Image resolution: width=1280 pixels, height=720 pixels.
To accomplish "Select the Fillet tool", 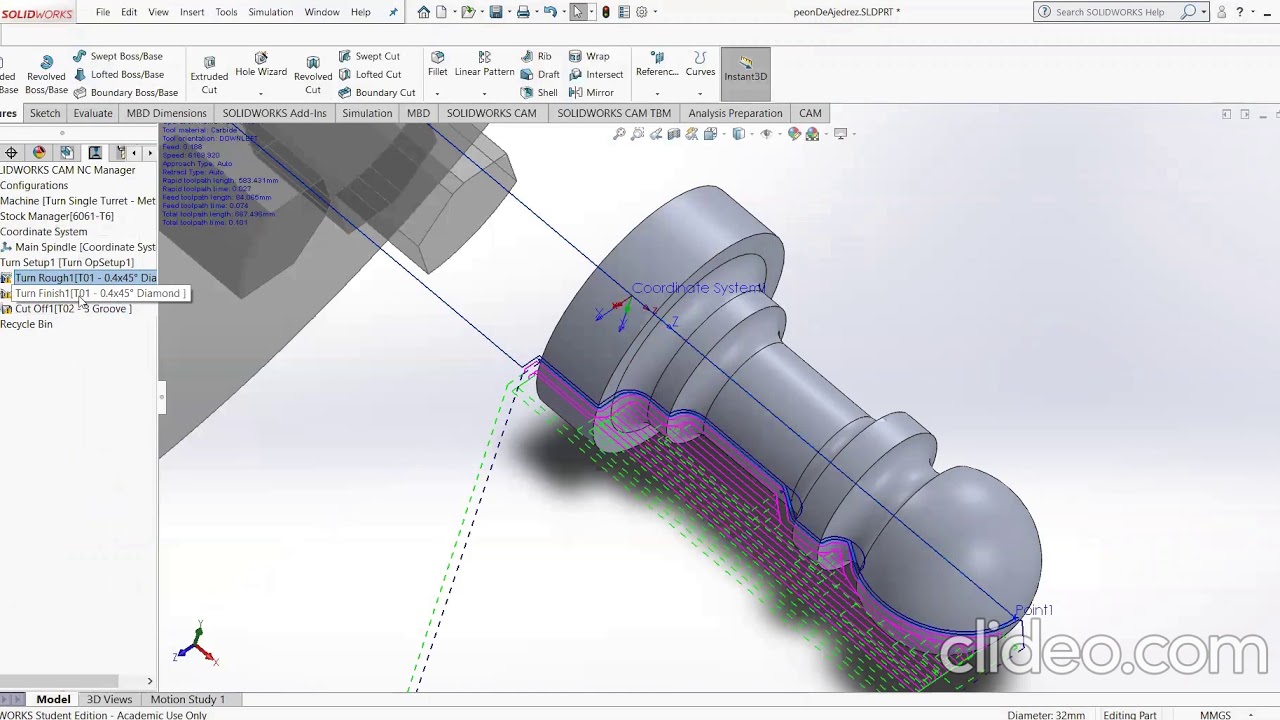I will click(x=437, y=65).
